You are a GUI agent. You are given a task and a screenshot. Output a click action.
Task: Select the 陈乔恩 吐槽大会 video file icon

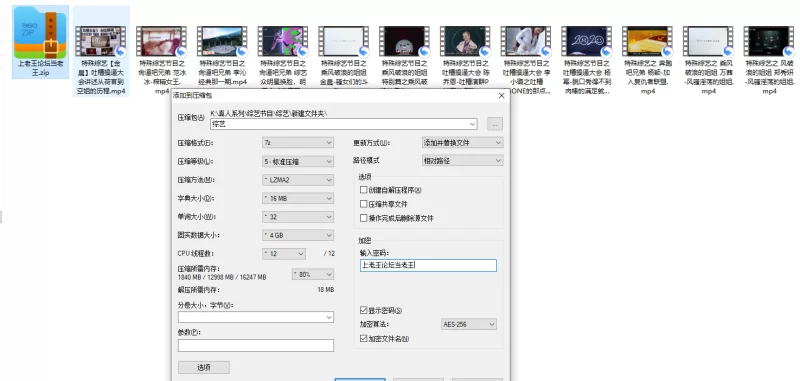[465, 41]
